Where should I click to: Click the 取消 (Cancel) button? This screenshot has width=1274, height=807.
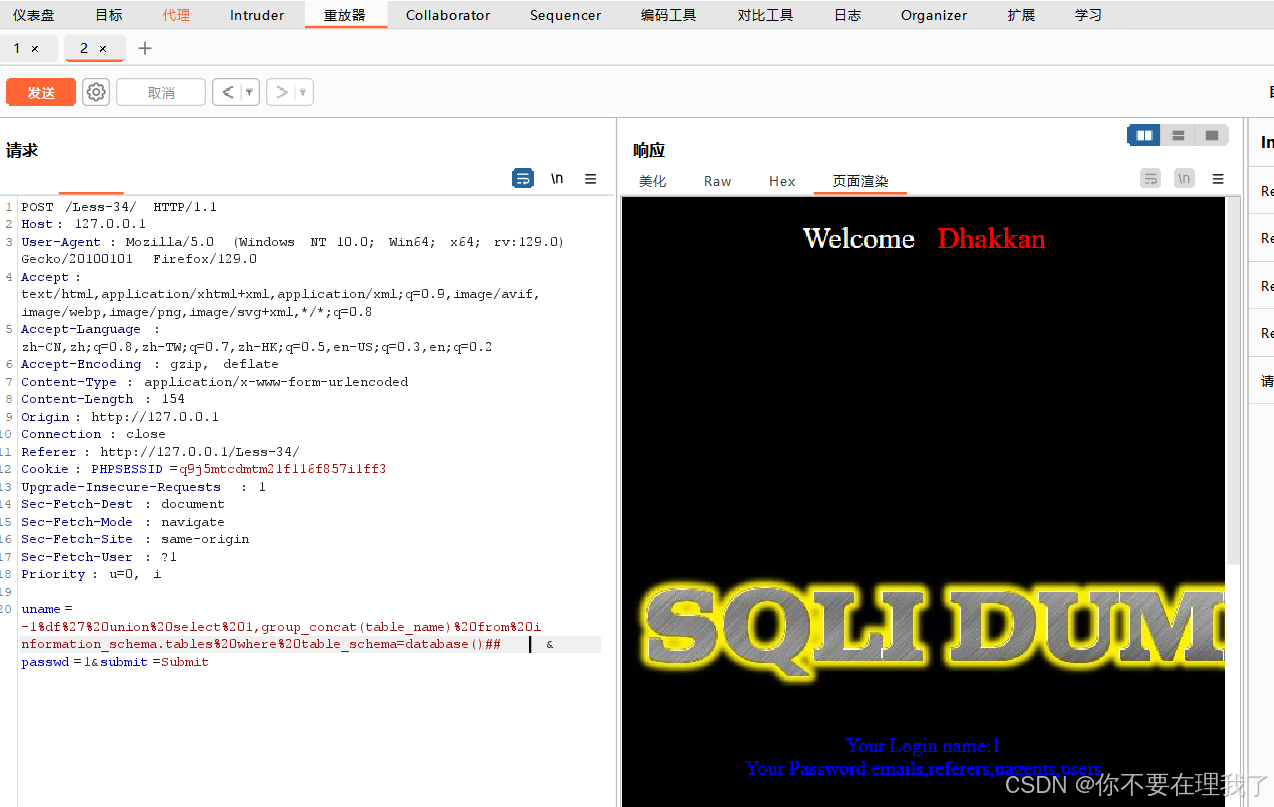[161, 92]
